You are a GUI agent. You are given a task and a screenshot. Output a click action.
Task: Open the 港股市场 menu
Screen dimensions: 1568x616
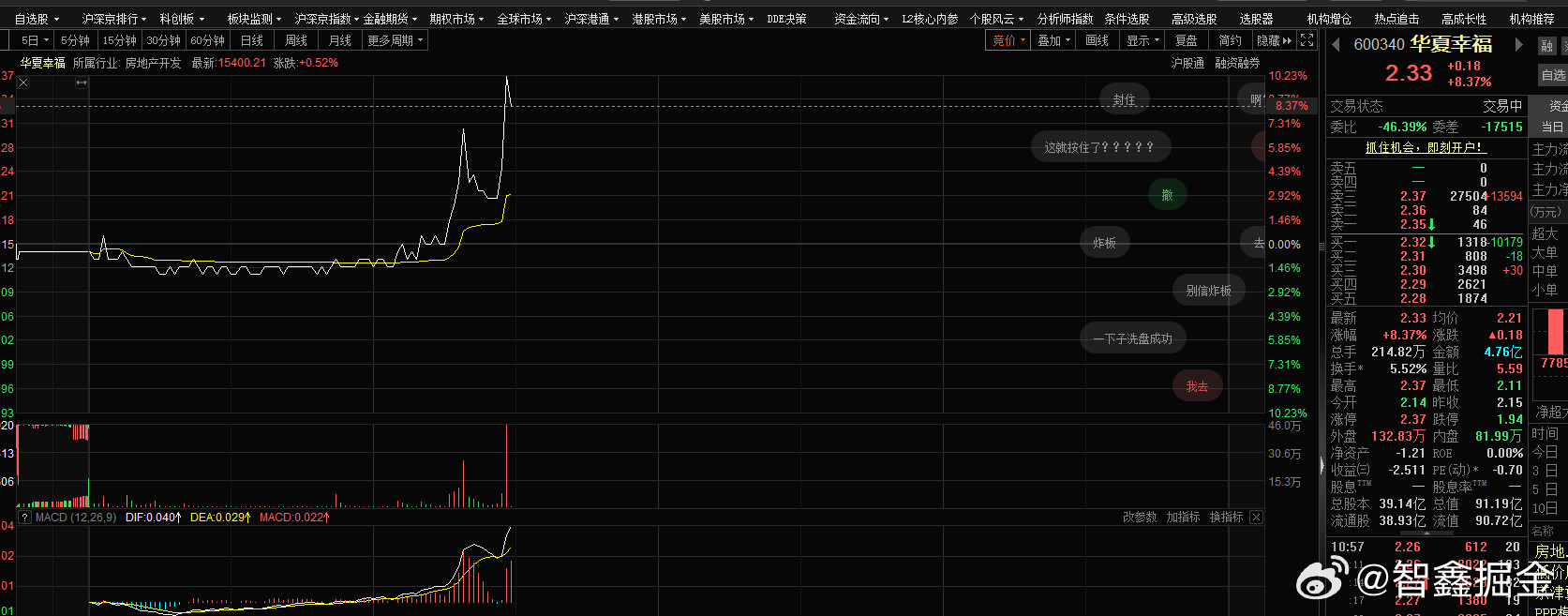[x=659, y=19]
